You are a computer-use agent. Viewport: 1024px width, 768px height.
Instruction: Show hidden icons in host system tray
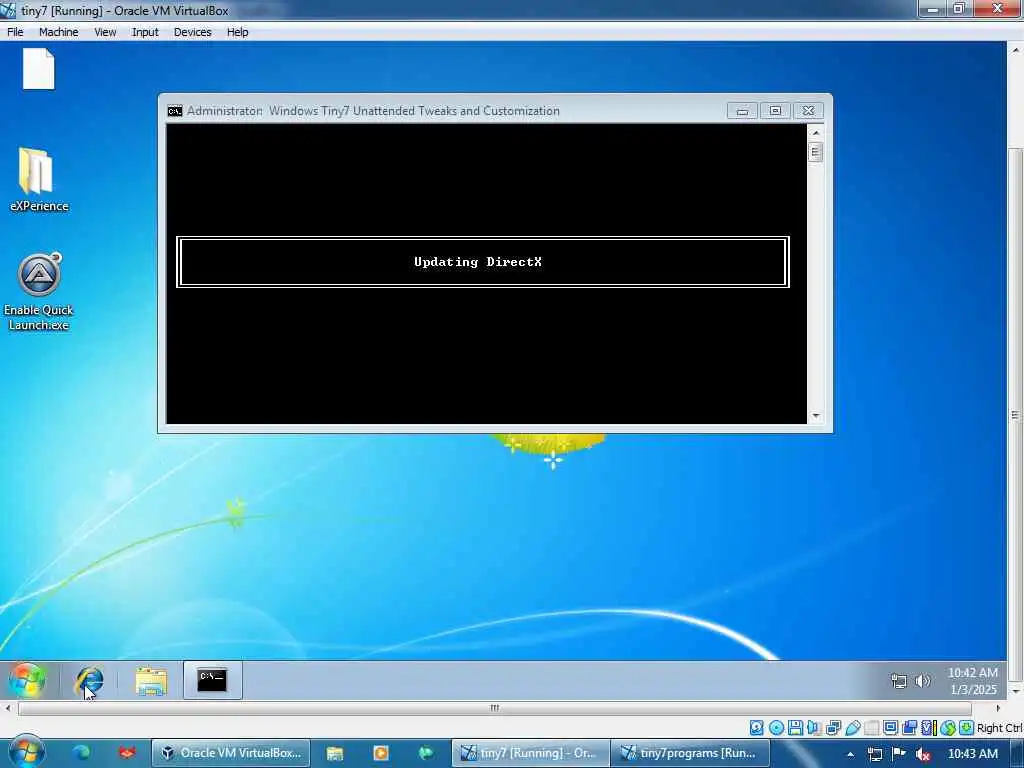coord(850,754)
